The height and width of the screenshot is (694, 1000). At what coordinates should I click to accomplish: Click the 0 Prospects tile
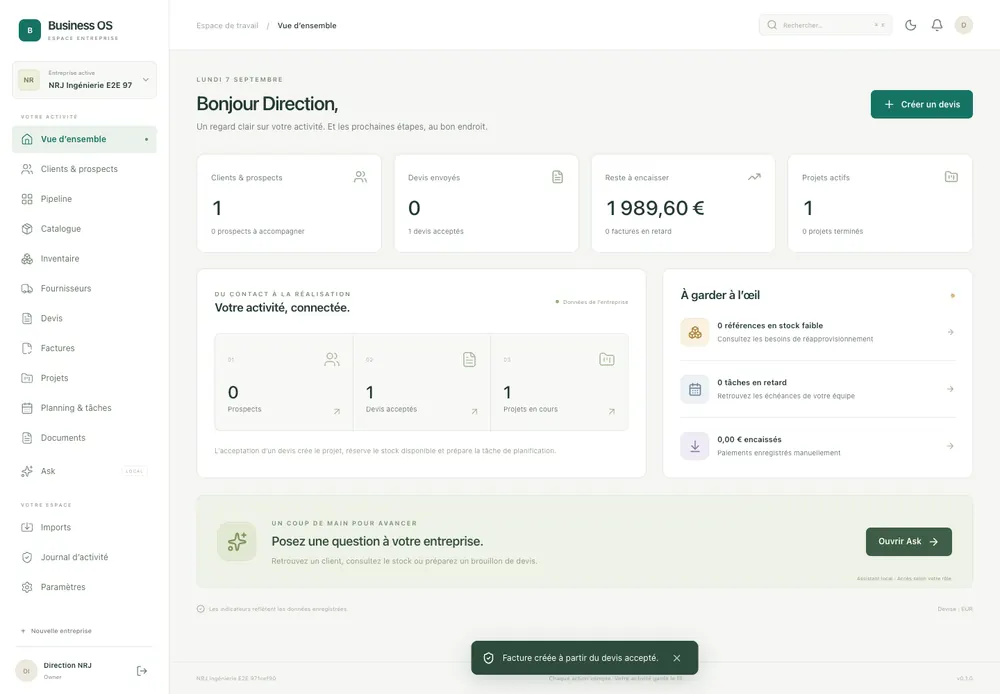pyautogui.click(x=284, y=382)
